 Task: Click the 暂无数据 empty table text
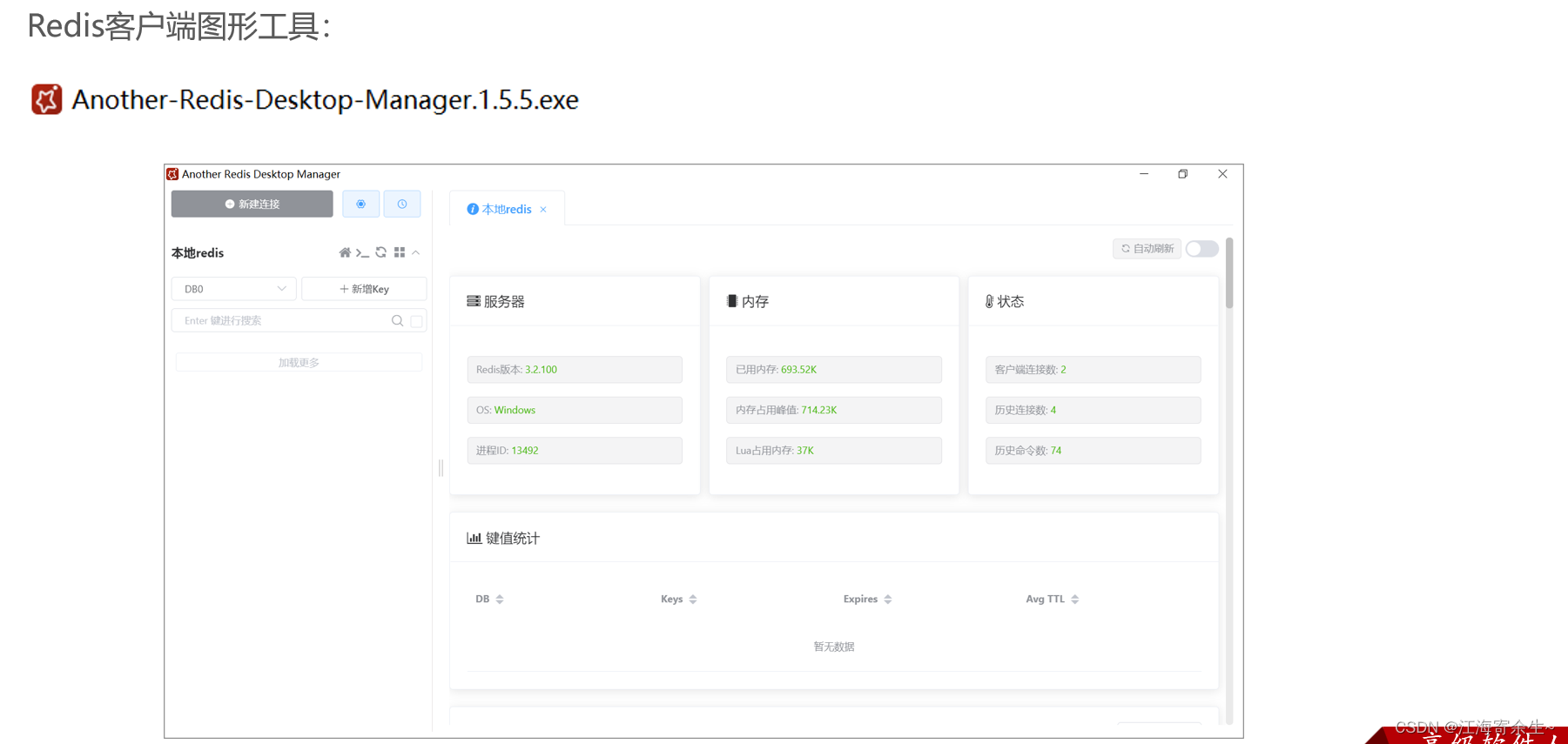click(x=834, y=647)
